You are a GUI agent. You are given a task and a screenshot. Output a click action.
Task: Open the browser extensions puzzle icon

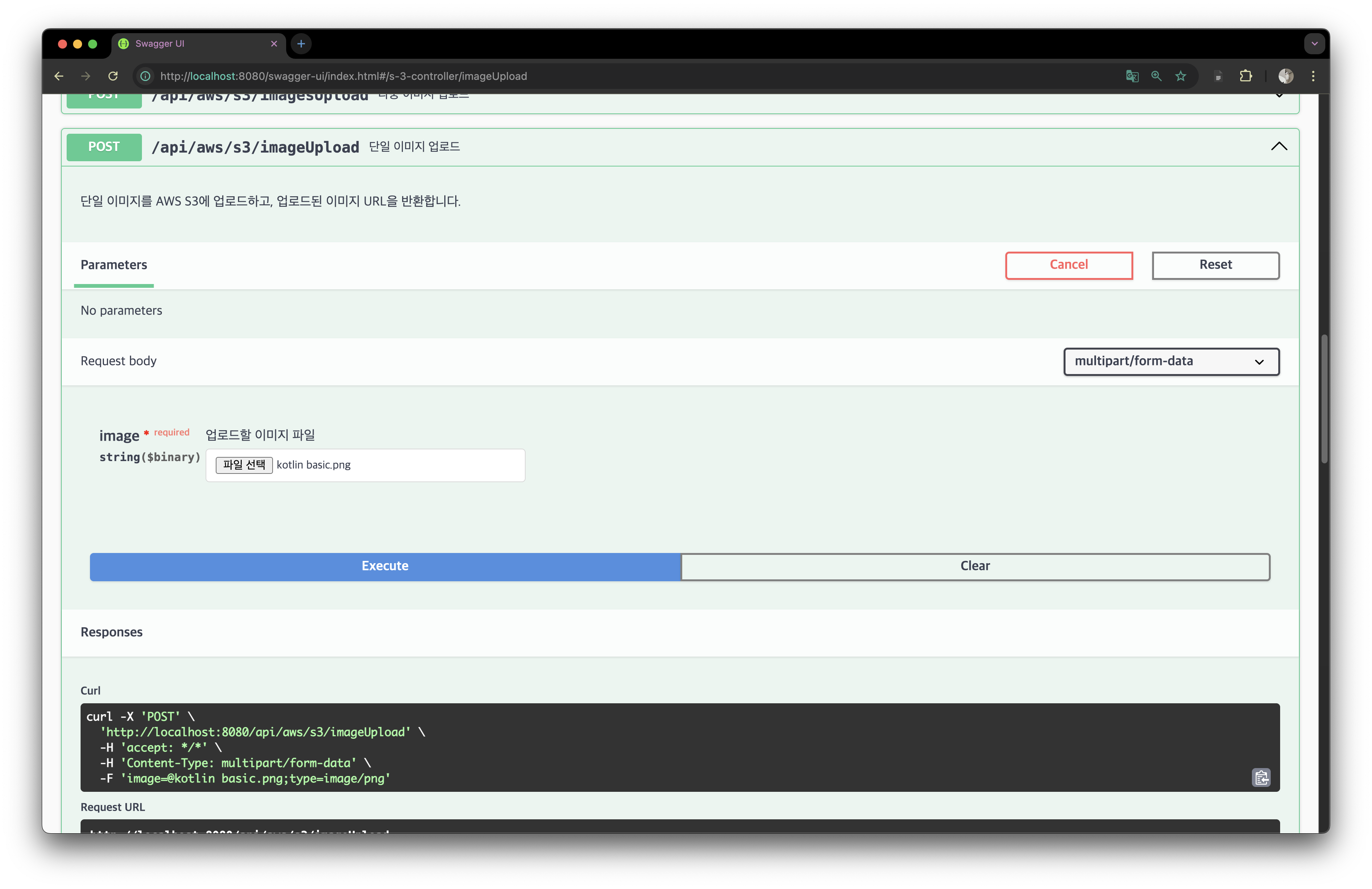(1245, 76)
